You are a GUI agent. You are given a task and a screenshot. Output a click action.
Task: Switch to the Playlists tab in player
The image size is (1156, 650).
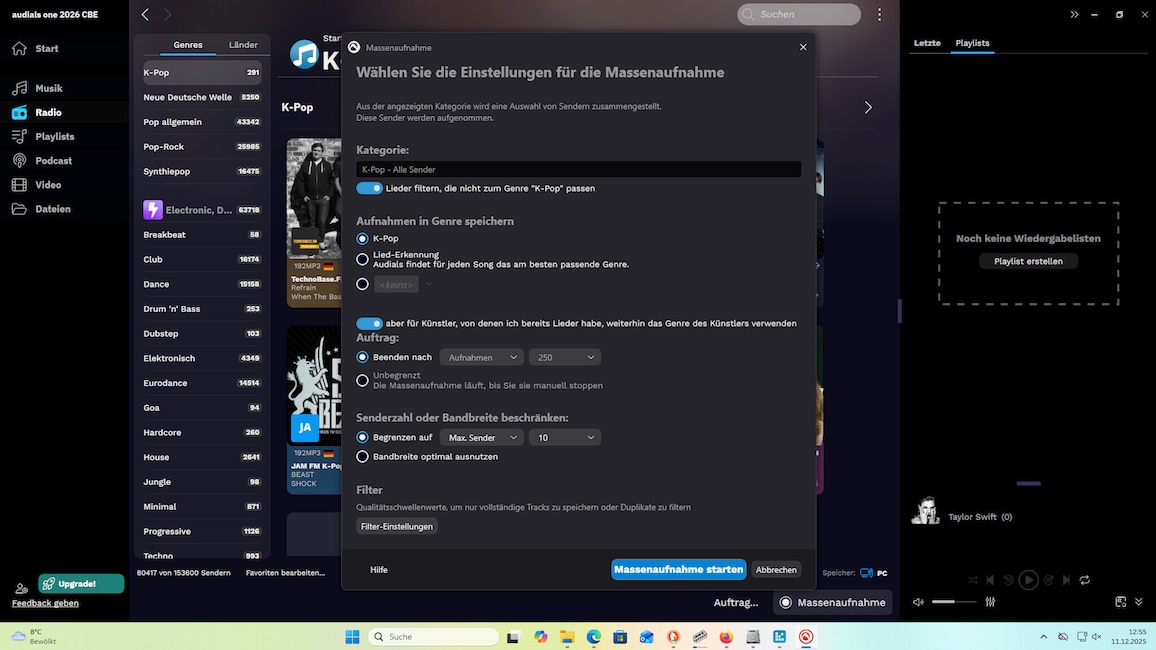click(972, 43)
